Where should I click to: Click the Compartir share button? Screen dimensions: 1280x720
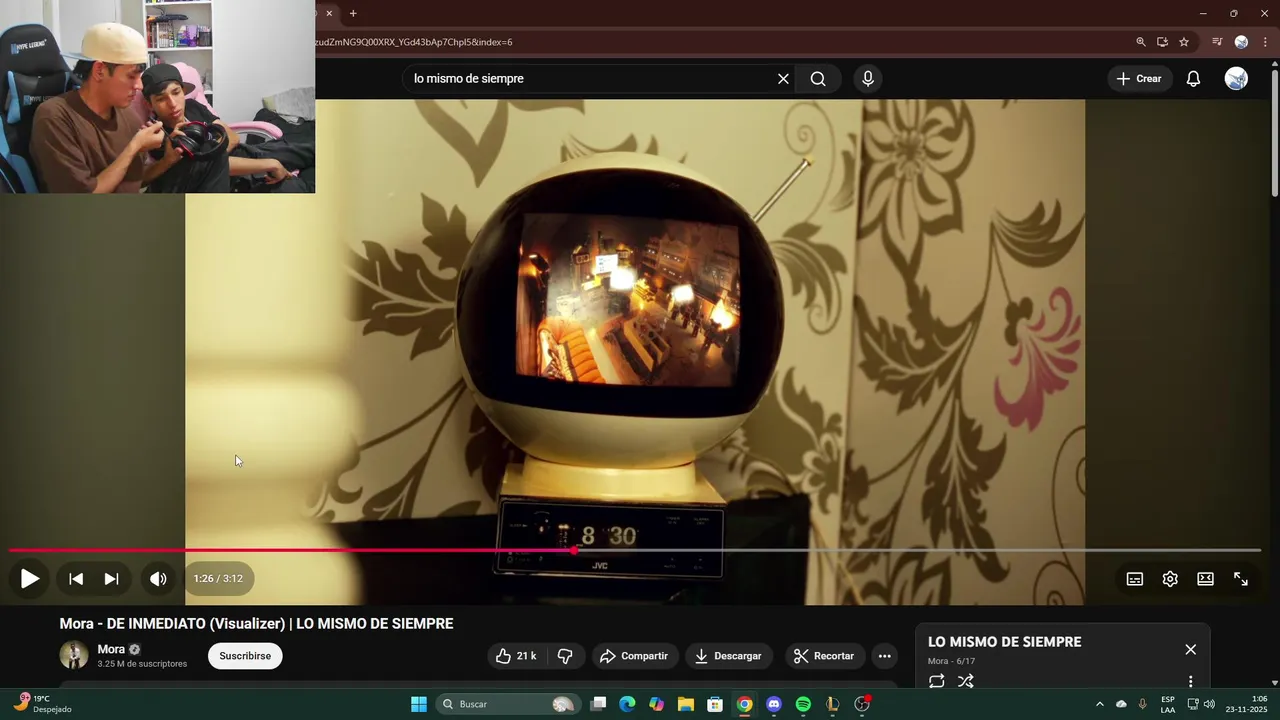coord(634,656)
